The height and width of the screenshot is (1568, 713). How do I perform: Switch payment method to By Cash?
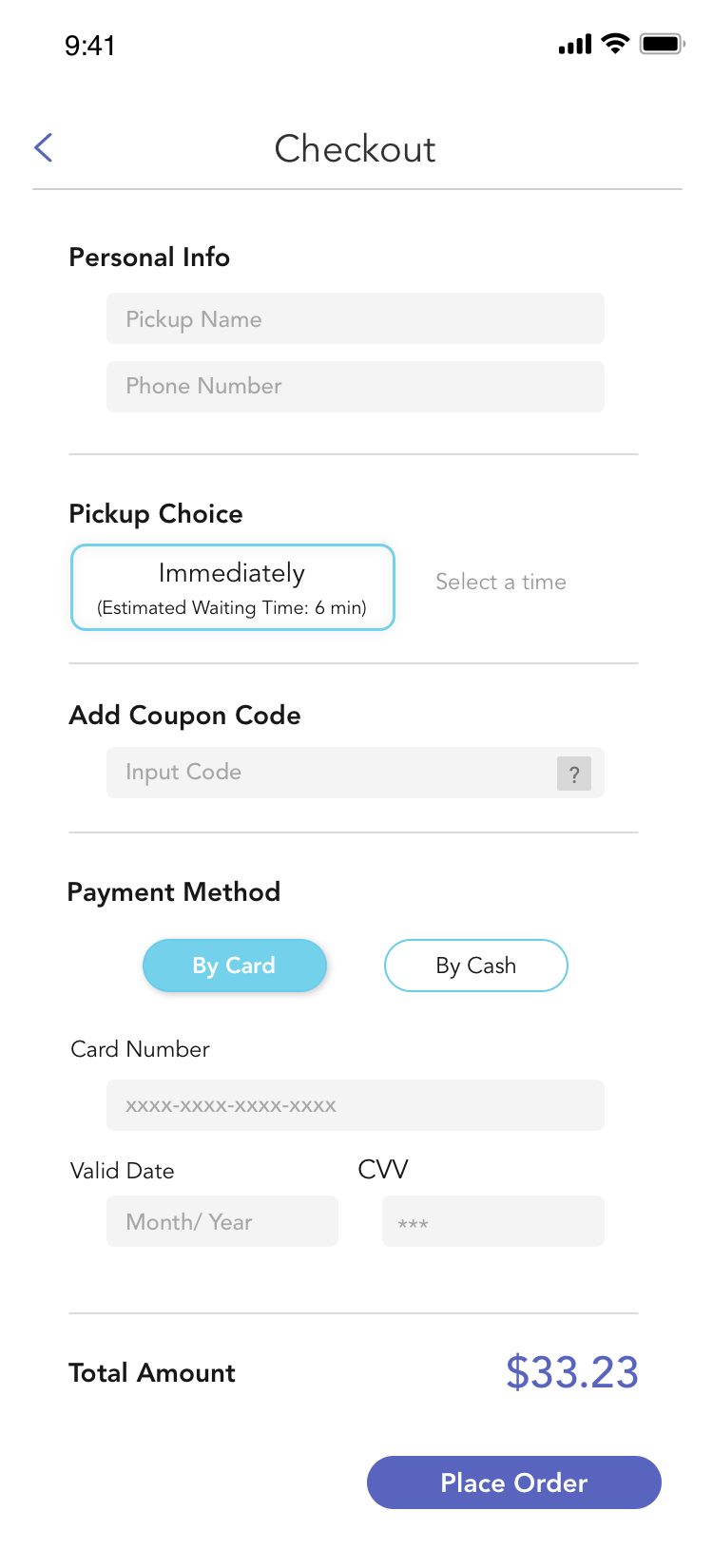(x=475, y=966)
